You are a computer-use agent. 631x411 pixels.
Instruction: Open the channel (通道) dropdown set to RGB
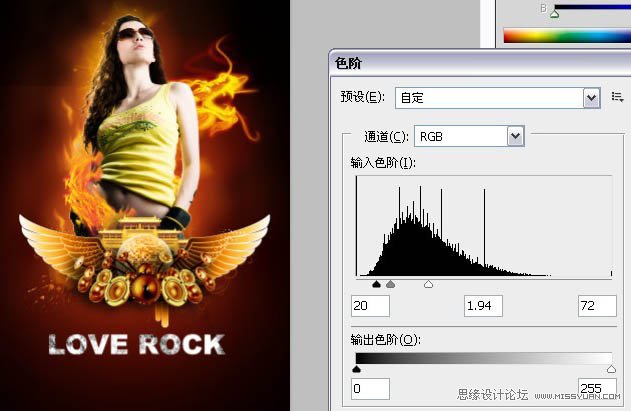pos(469,136)
